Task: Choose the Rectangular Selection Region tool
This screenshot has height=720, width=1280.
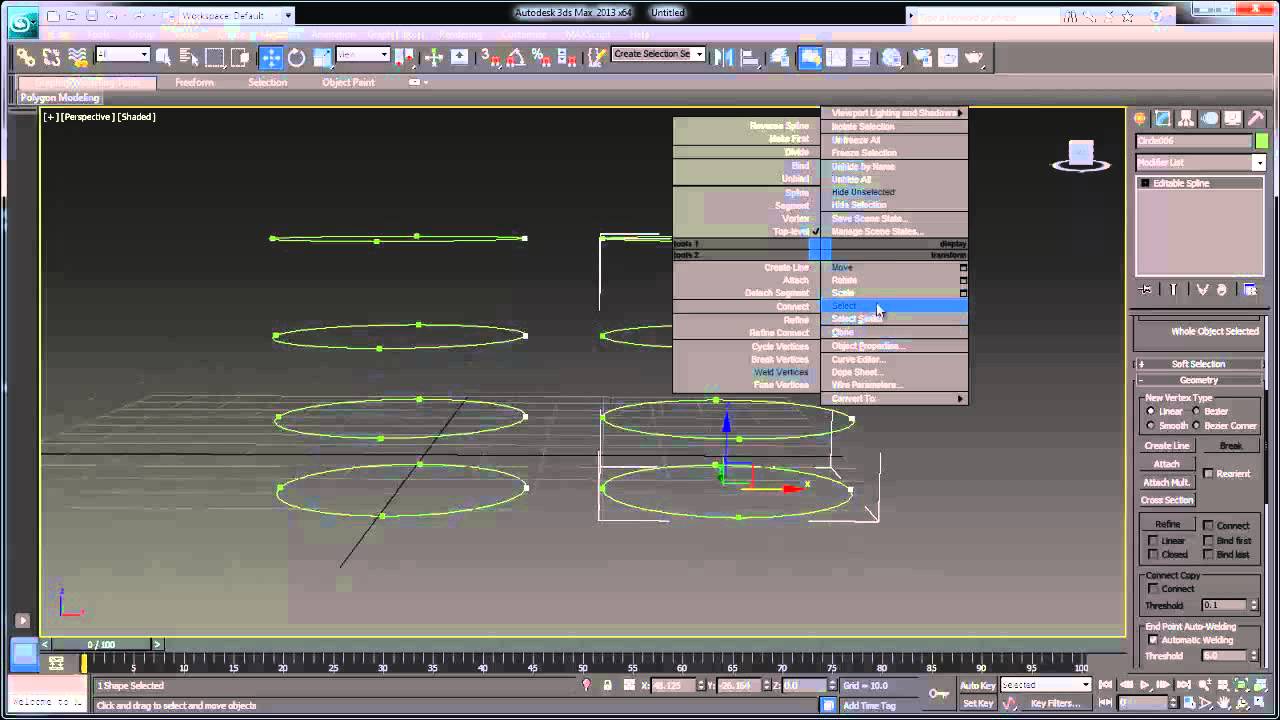Action: tap(214, 58)
